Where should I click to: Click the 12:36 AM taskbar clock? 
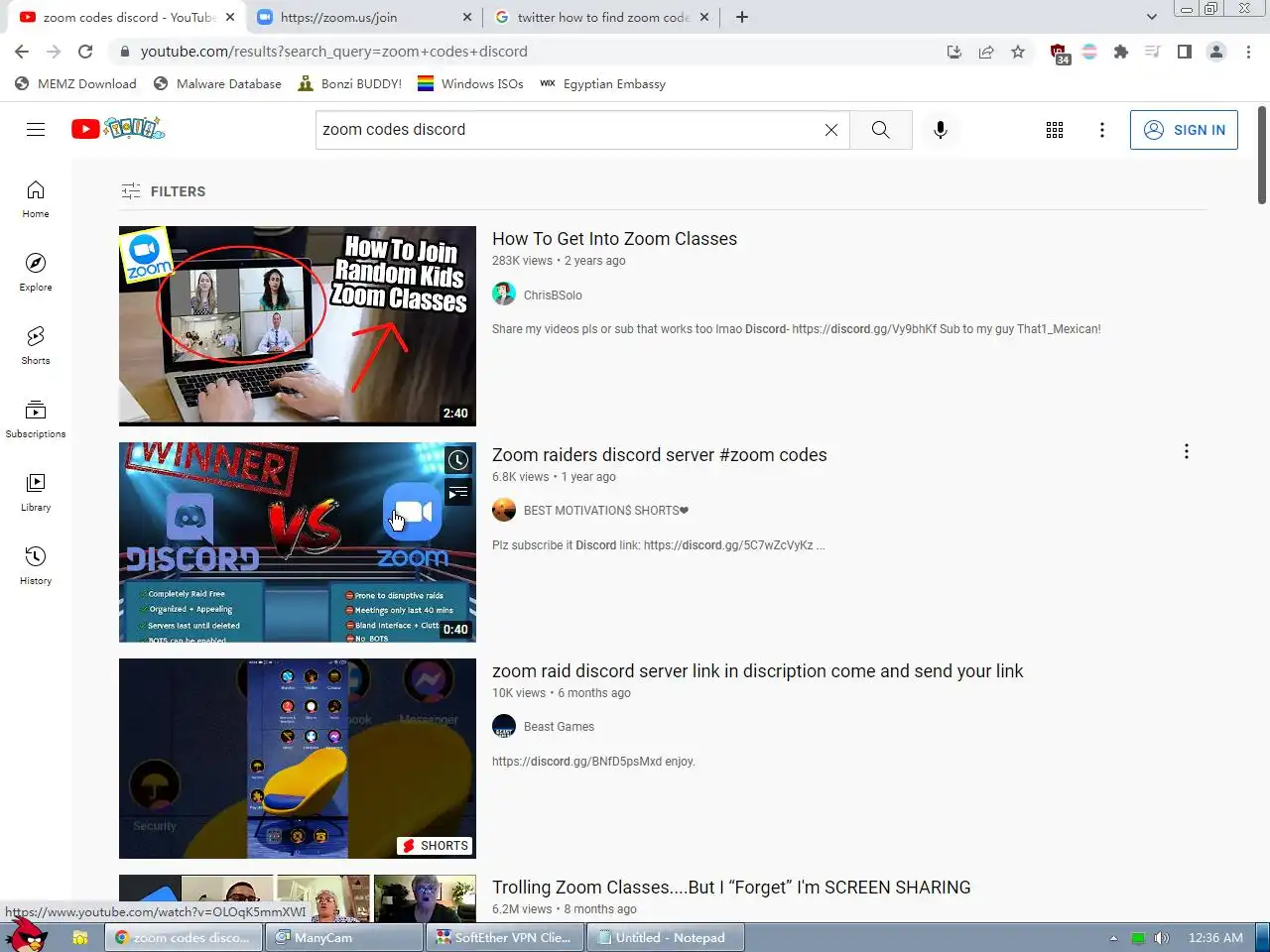[1215, 938]
